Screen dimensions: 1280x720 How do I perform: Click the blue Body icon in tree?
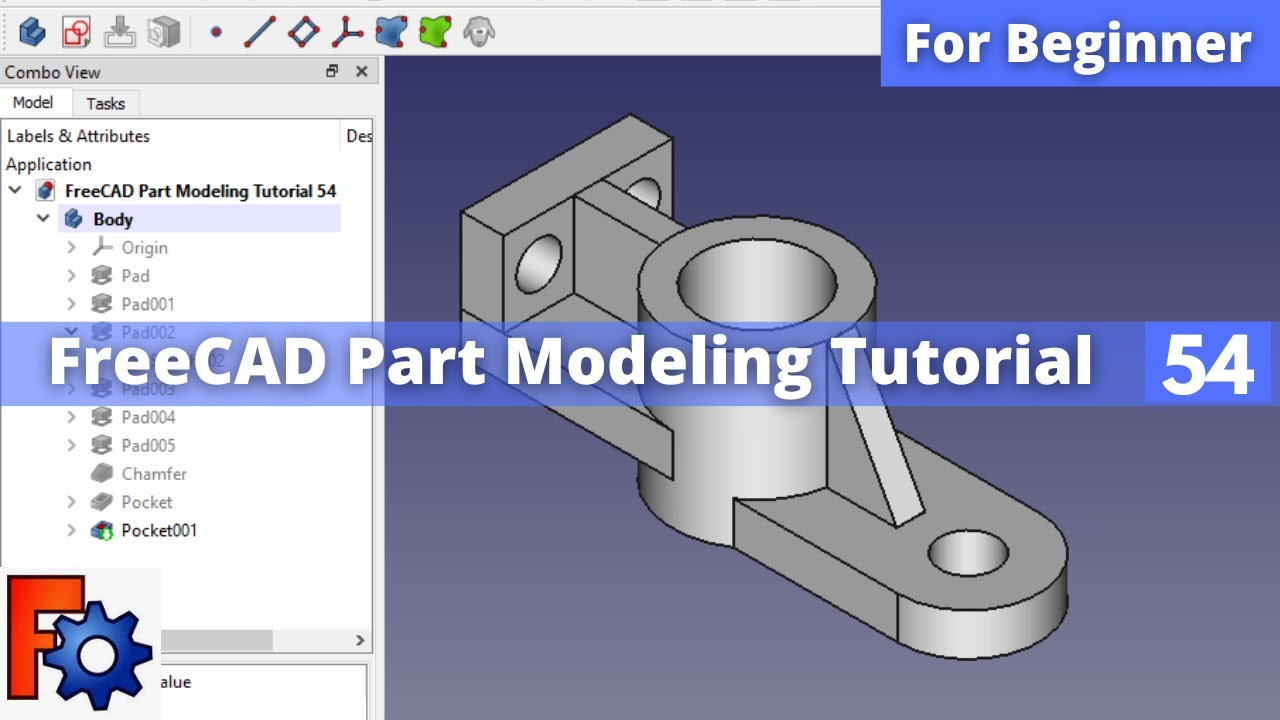coord(73,219)
